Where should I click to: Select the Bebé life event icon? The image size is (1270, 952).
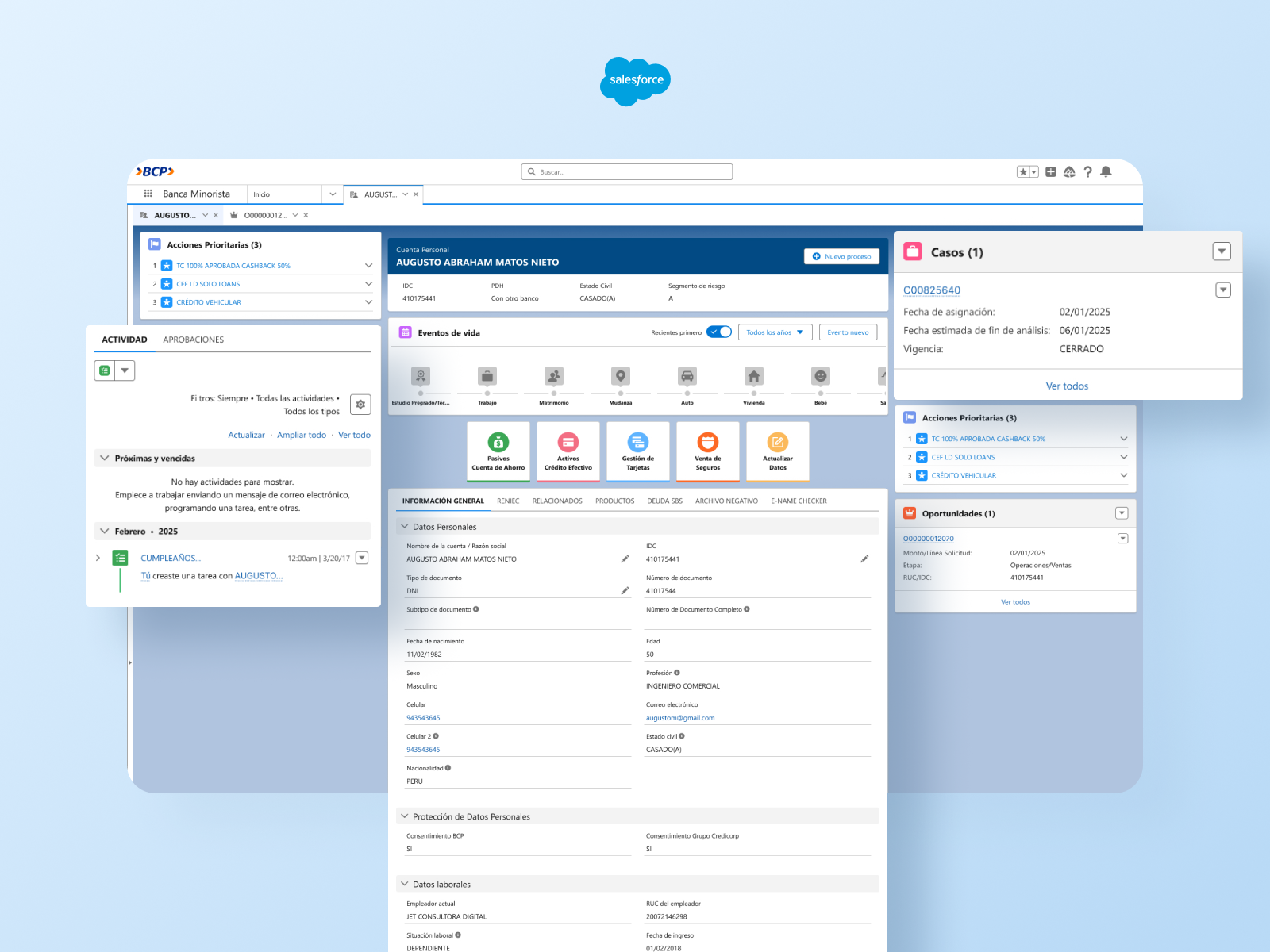[x=821, y=376]
